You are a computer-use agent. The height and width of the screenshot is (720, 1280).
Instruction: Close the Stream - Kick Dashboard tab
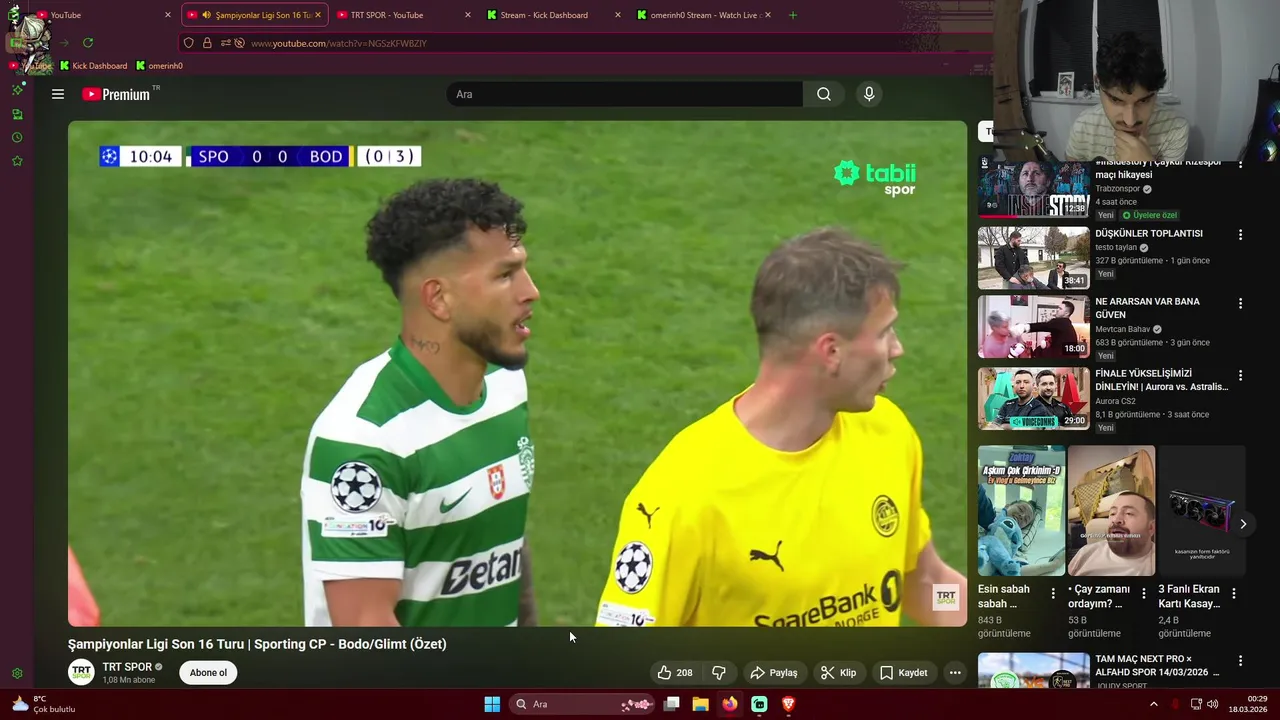[x=617, y=15]
